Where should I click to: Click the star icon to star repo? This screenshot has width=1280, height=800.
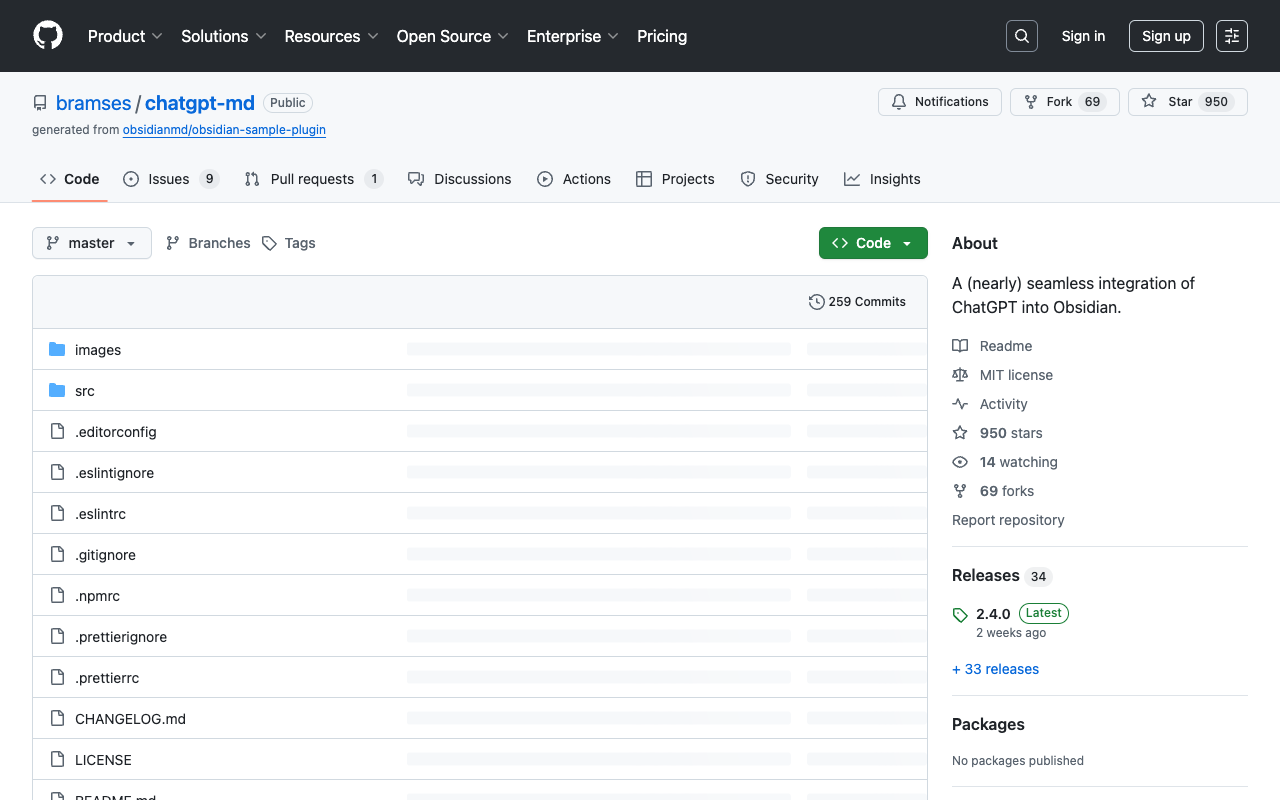(1149, 102)
